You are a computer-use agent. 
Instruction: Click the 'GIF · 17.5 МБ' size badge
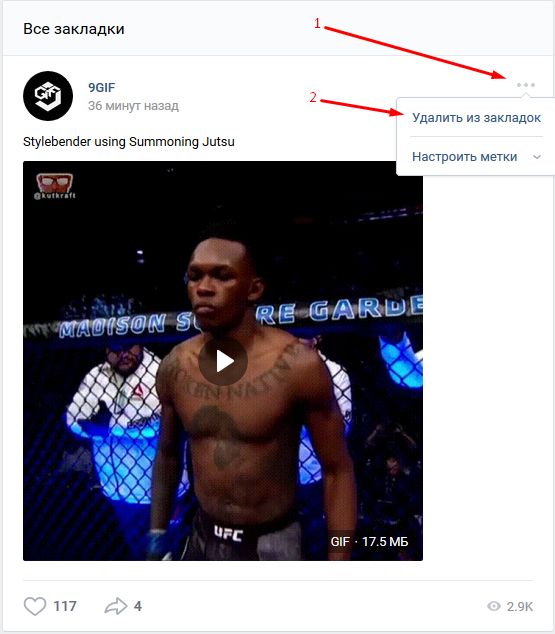[369, 541]
